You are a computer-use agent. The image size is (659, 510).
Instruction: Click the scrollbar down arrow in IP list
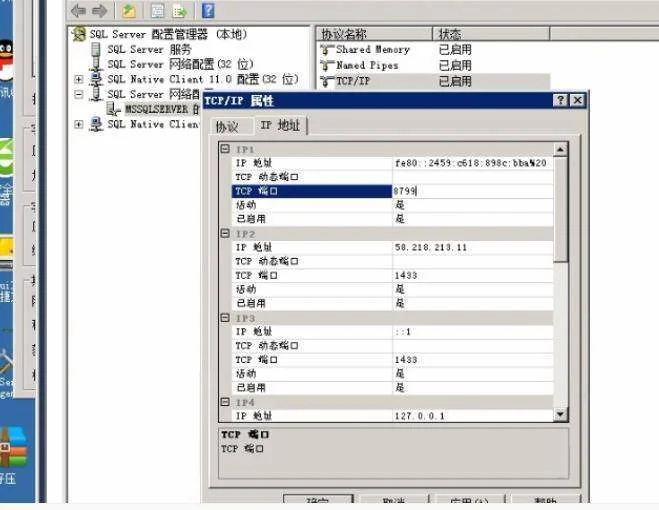coord(560,414)
